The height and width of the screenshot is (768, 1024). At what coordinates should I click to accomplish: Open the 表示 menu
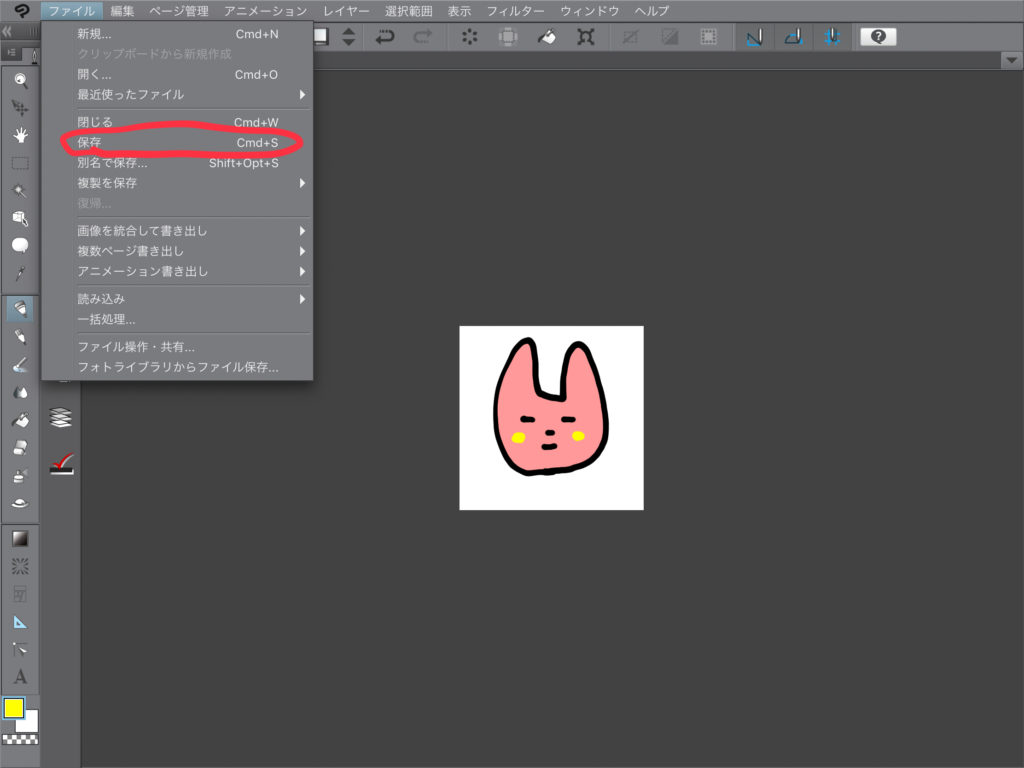(459, 10)
